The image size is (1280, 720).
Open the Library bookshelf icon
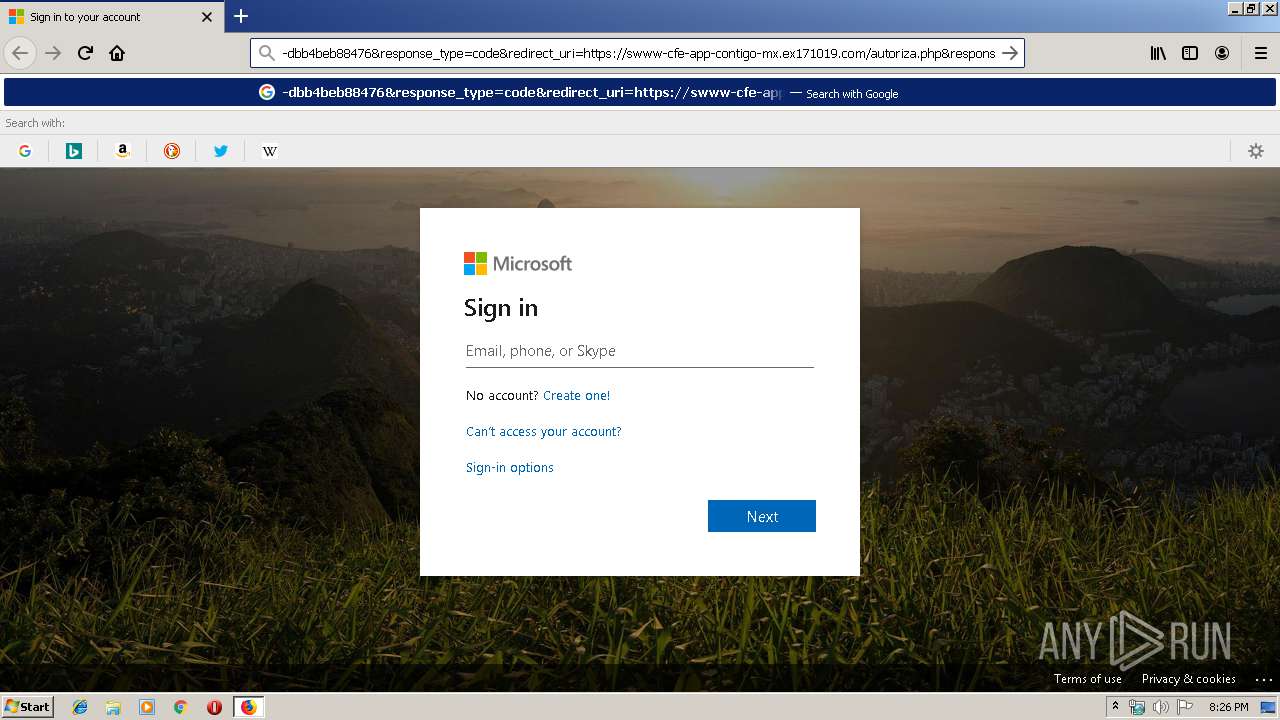1158,53
